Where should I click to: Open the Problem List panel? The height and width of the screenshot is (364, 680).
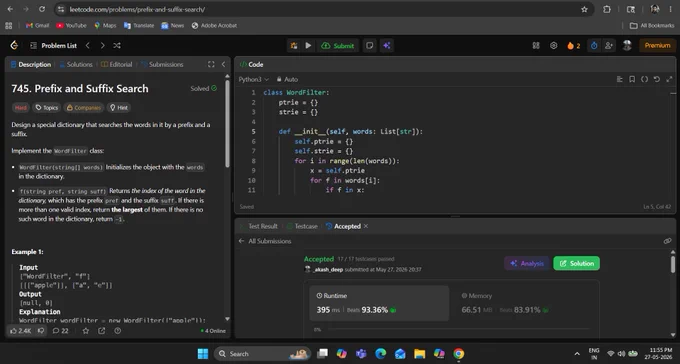(53, 46)
